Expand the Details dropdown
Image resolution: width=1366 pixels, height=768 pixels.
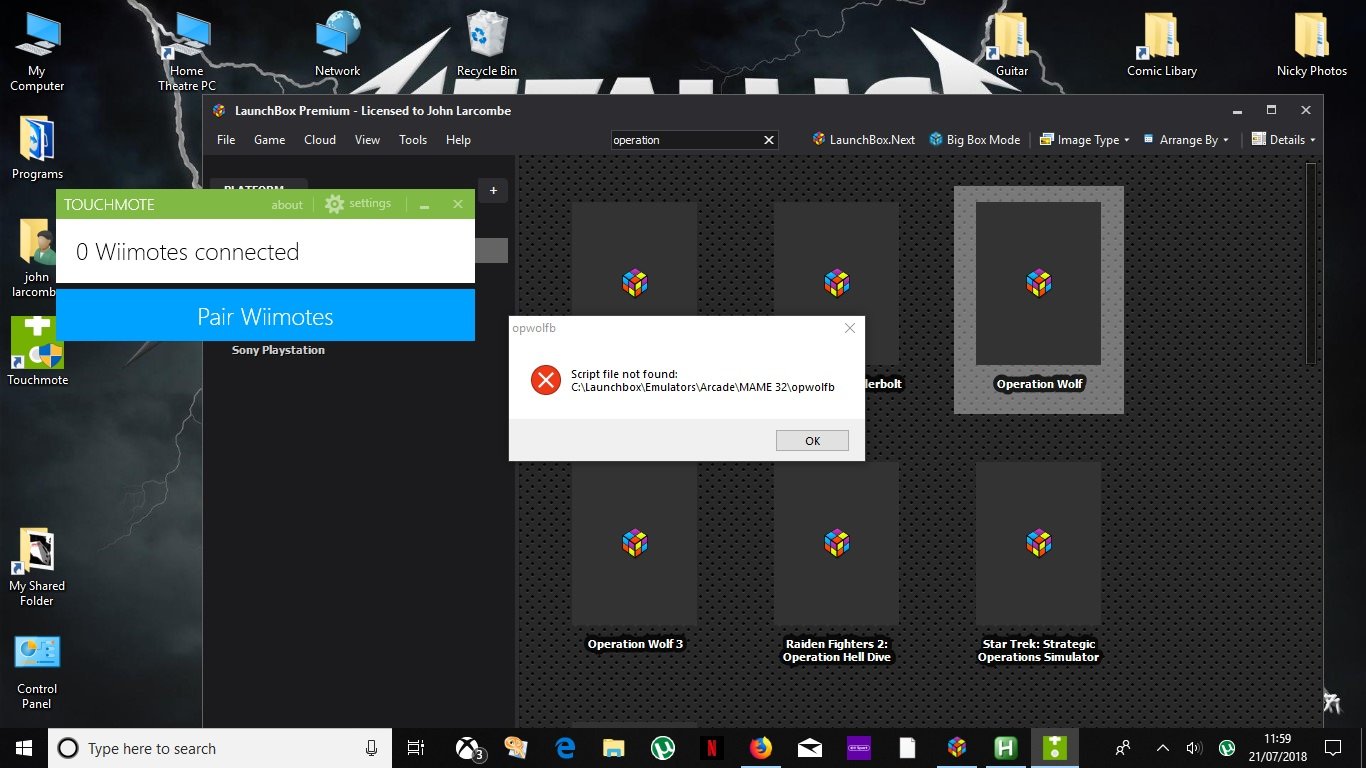pos(1284,140)
